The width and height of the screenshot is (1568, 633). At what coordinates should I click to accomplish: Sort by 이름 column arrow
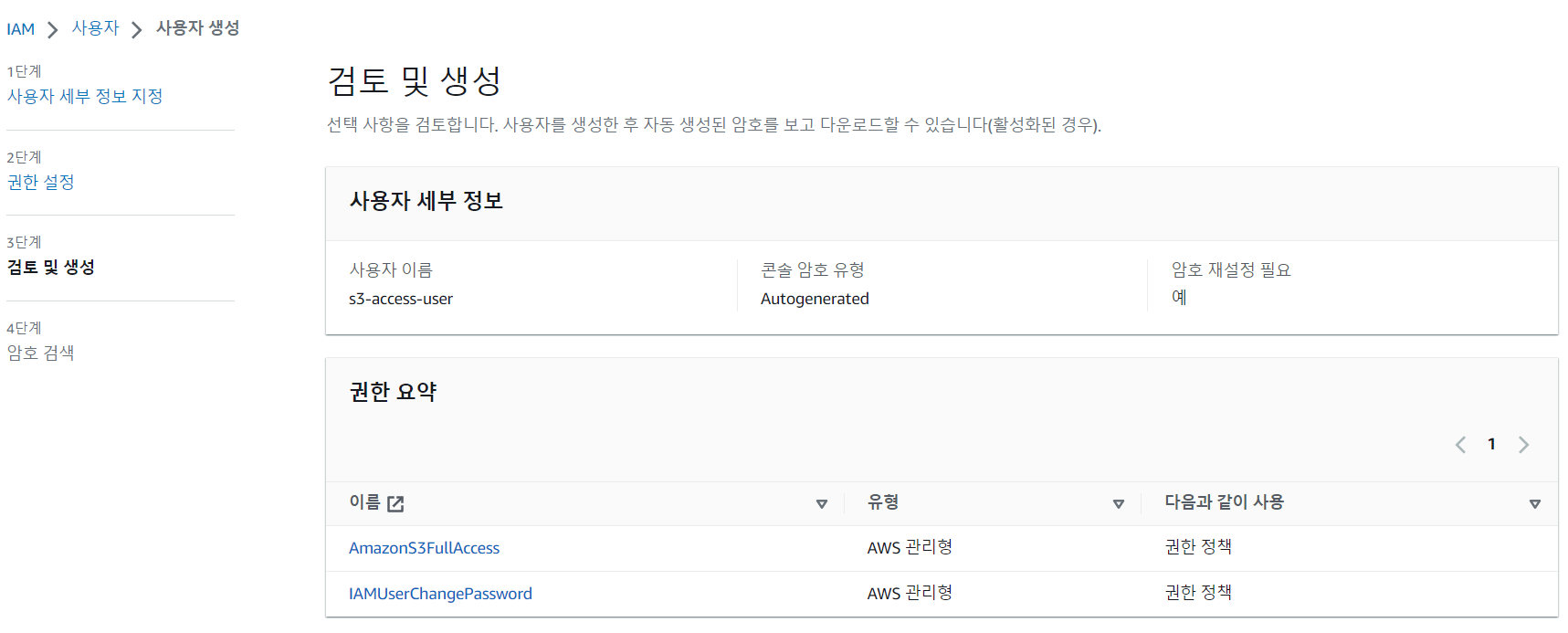(x=822, y=504)
